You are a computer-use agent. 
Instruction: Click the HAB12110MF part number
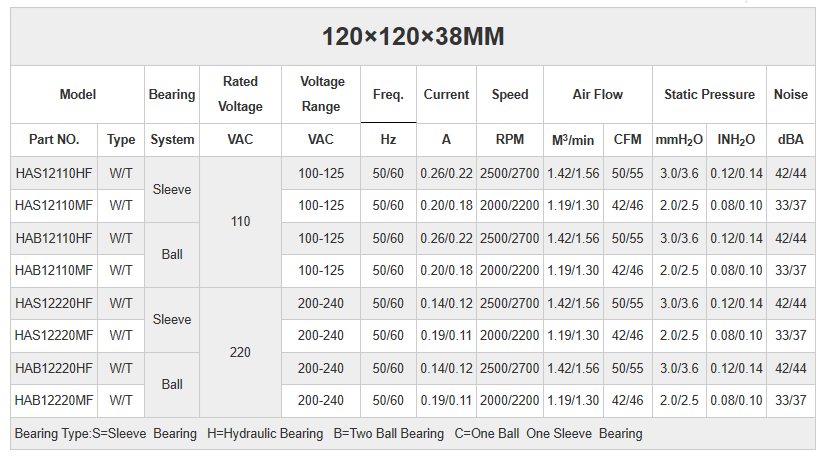pyautogui.click(x=54, y=270)
